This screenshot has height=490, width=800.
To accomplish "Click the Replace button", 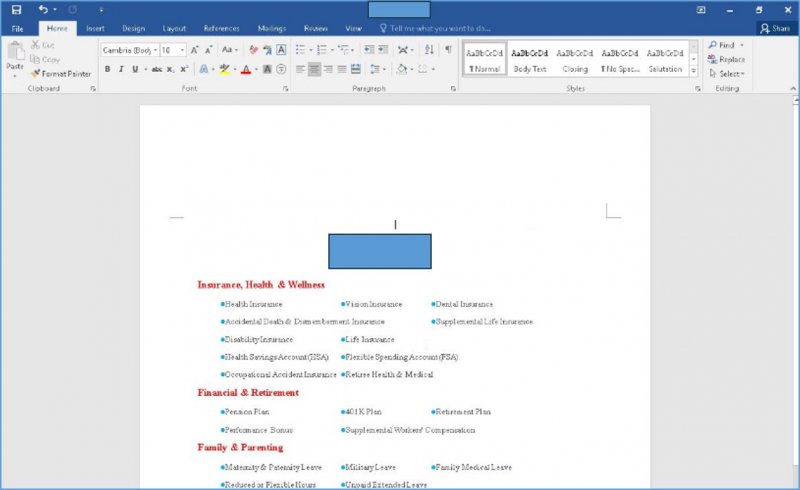I will coord(725,59).
